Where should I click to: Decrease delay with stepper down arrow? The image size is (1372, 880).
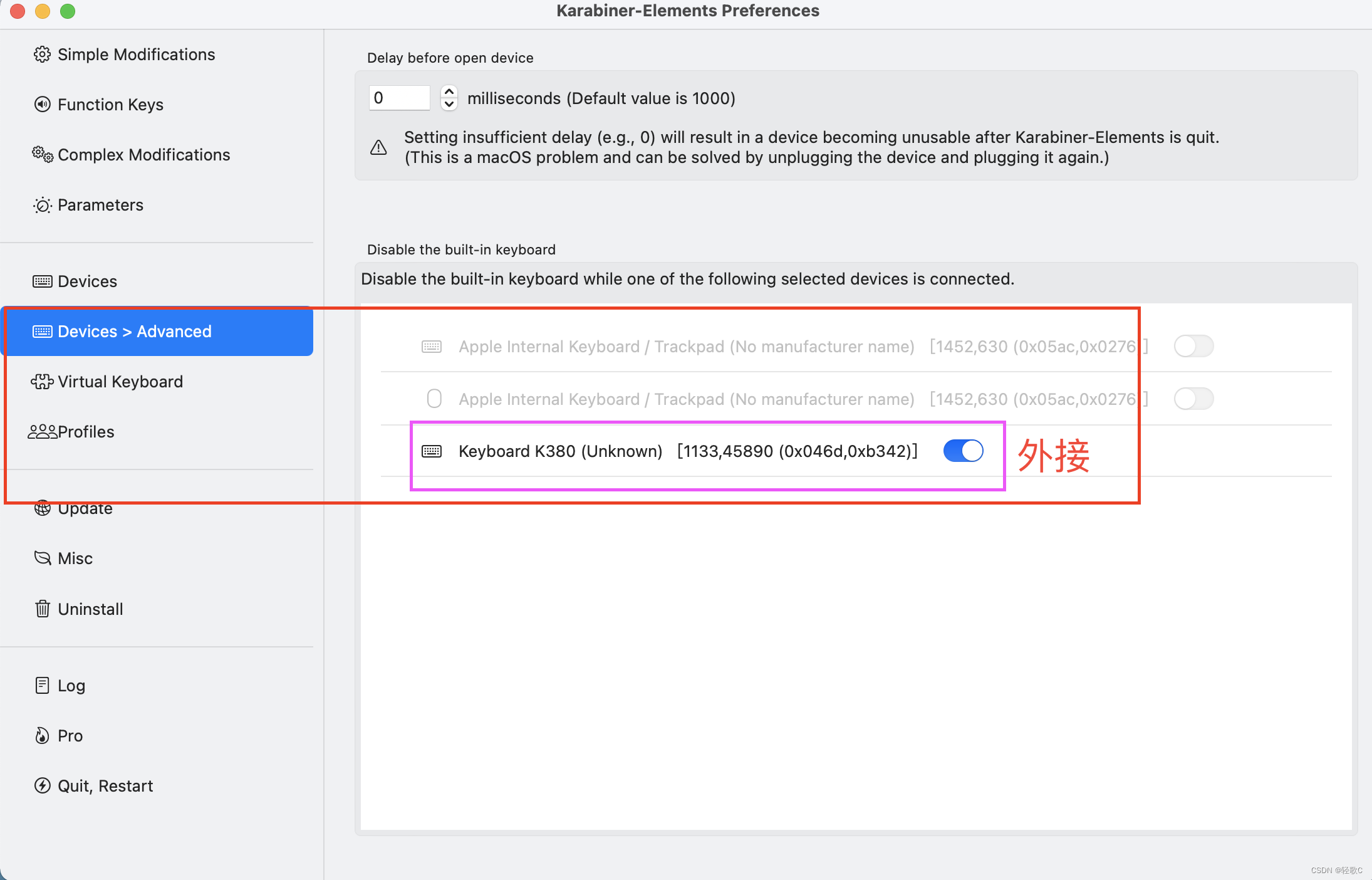(449, 104)
